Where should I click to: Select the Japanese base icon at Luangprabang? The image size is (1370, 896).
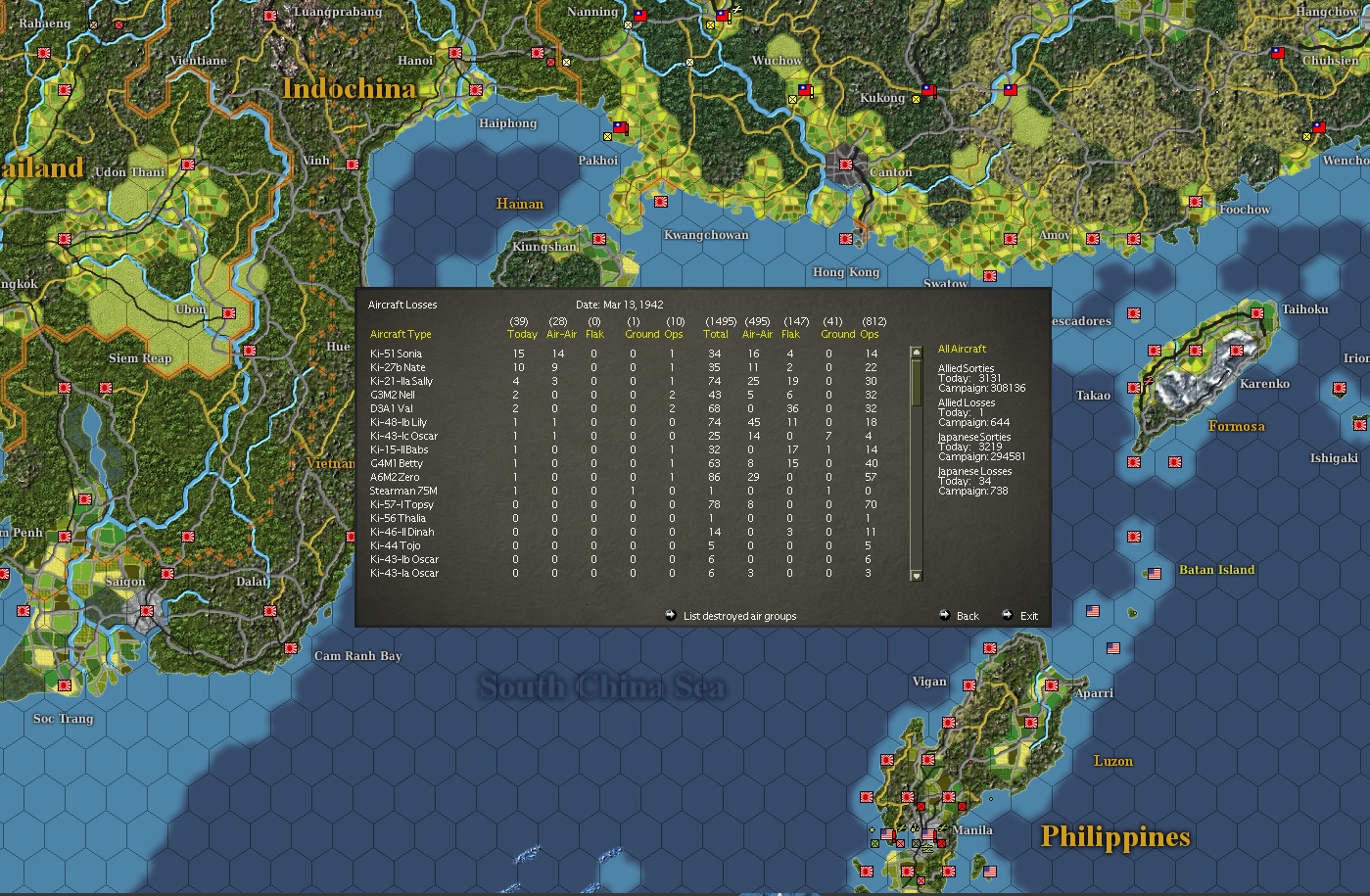[x=270, y=17]
